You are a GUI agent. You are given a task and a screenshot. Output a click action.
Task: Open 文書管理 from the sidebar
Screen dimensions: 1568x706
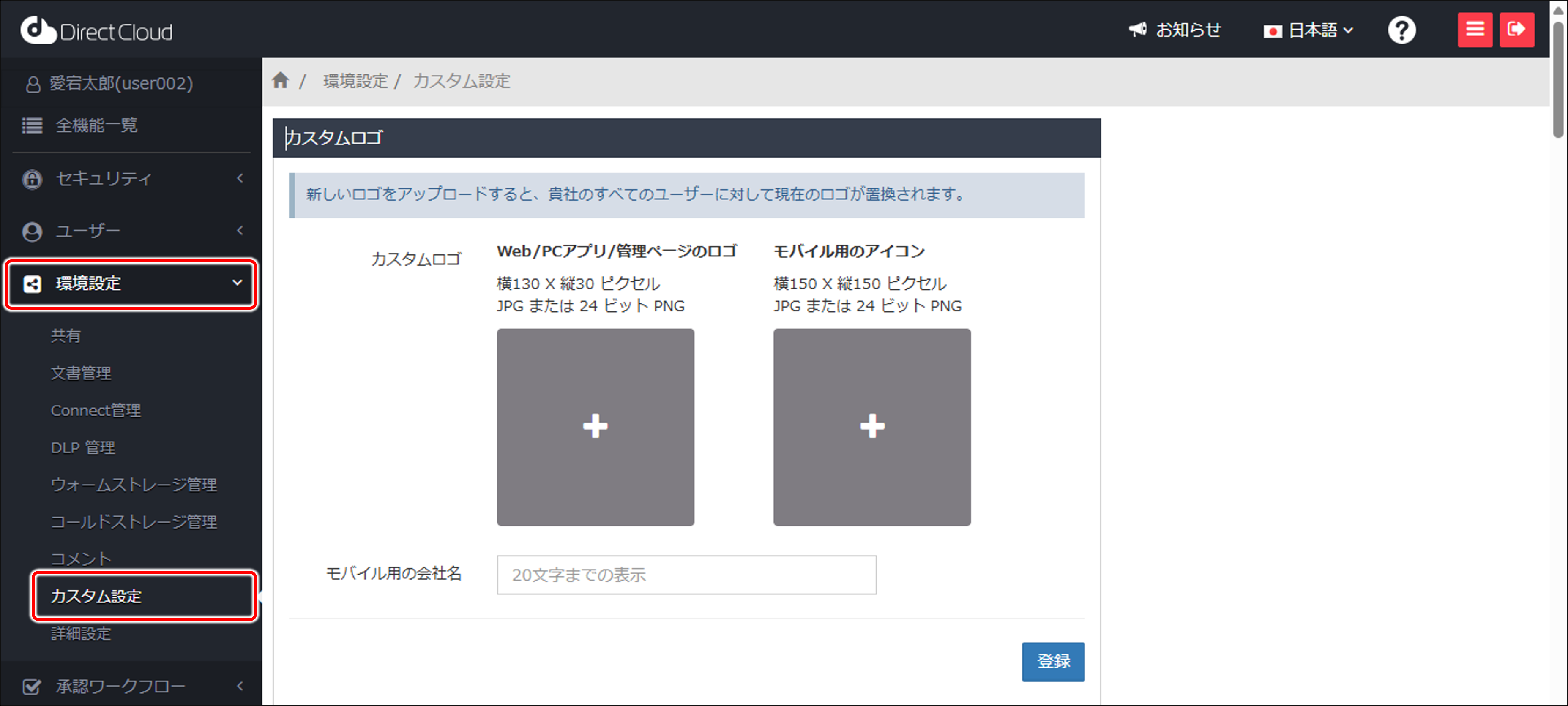(x=81, y=373)
